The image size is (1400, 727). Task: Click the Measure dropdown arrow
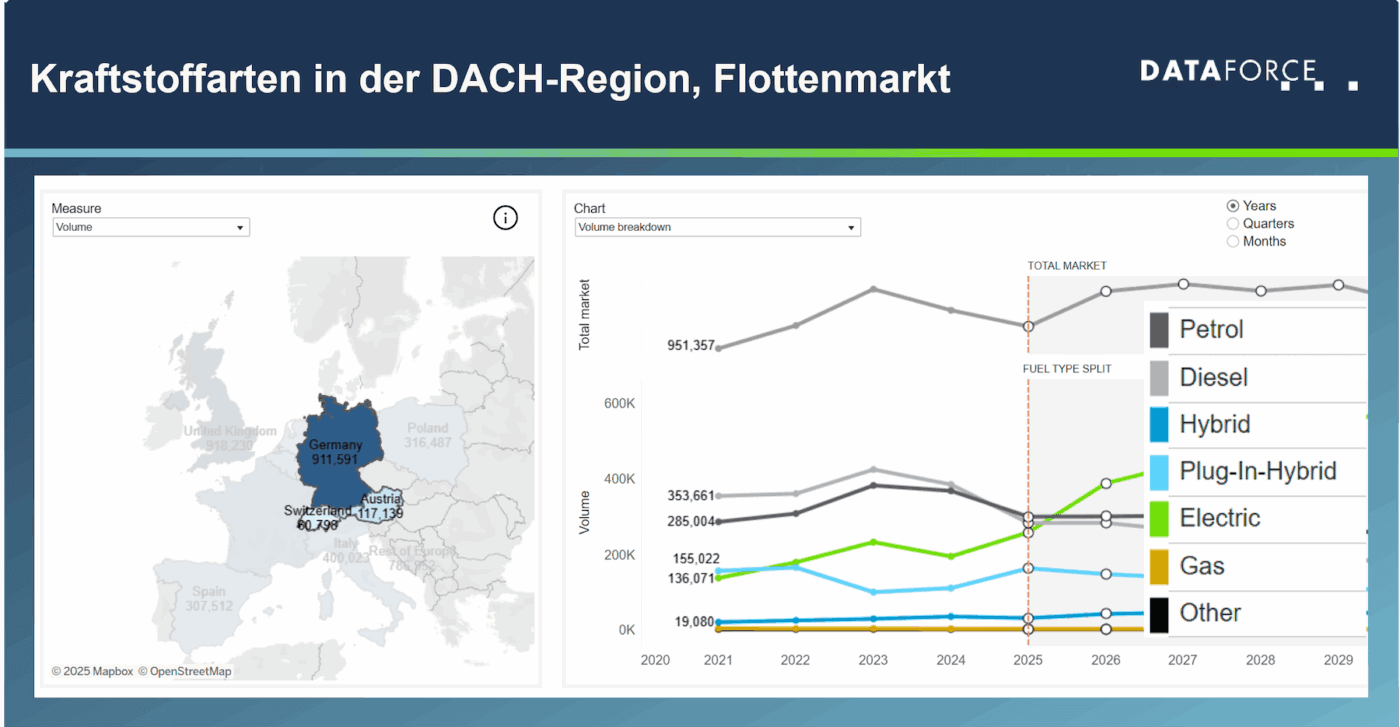click(x=241, y=227)
